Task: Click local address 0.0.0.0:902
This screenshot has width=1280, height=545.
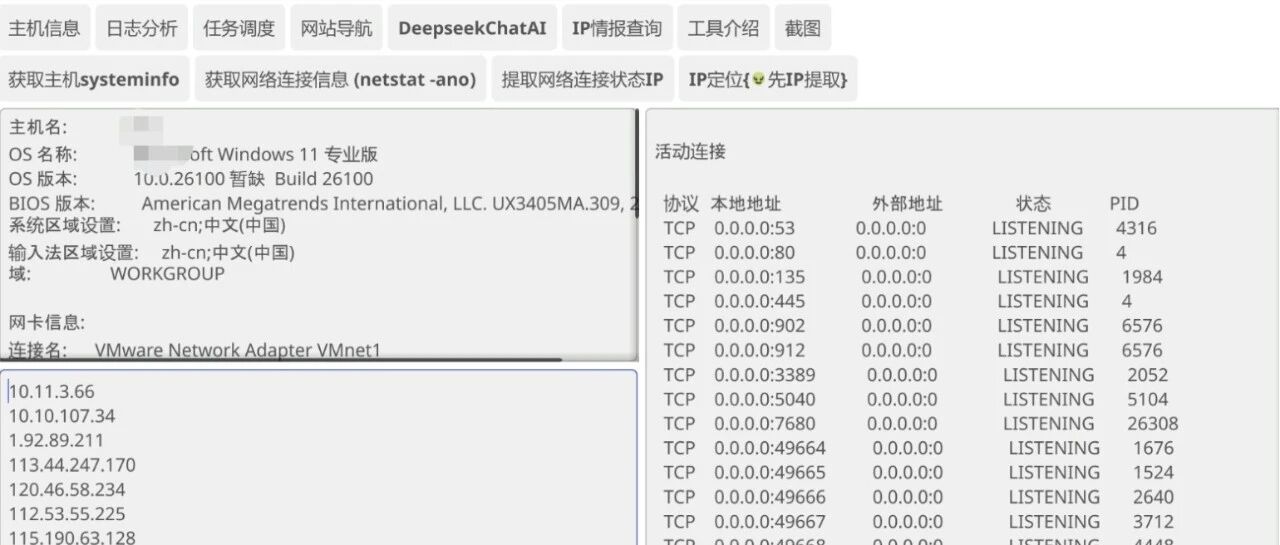Action: click(760, 325)
